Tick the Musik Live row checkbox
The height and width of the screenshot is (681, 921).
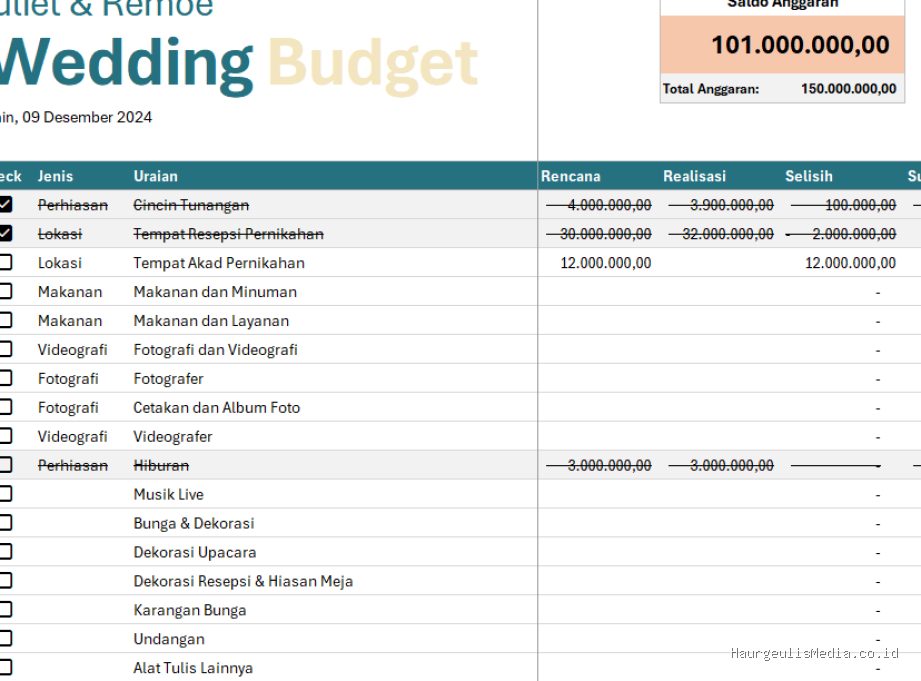[x=5, y=494]
